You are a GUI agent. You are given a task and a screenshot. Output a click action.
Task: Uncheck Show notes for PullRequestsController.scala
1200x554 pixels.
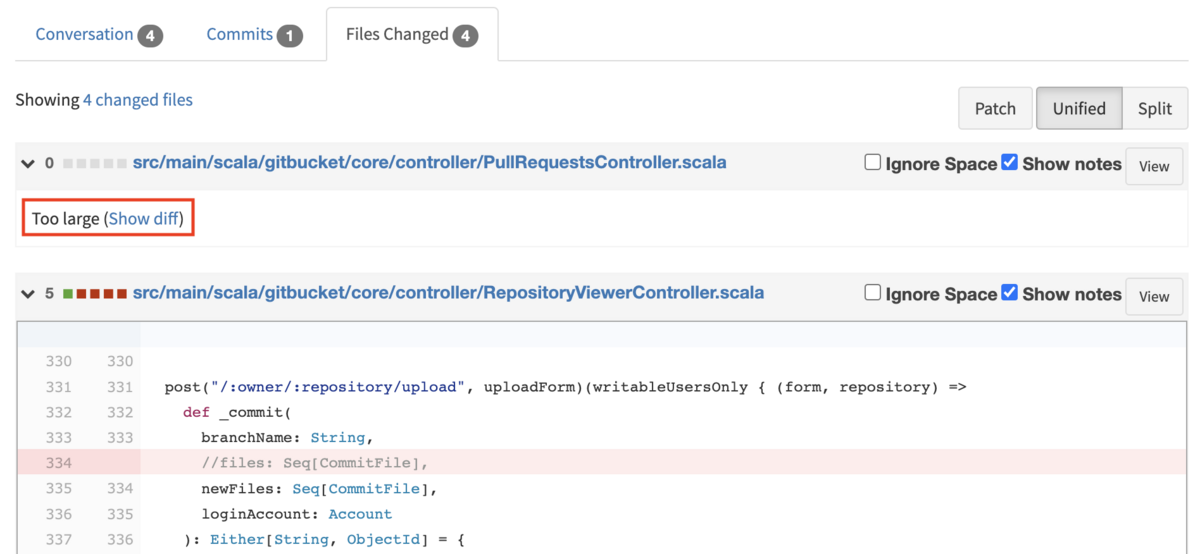(1010, 163)
